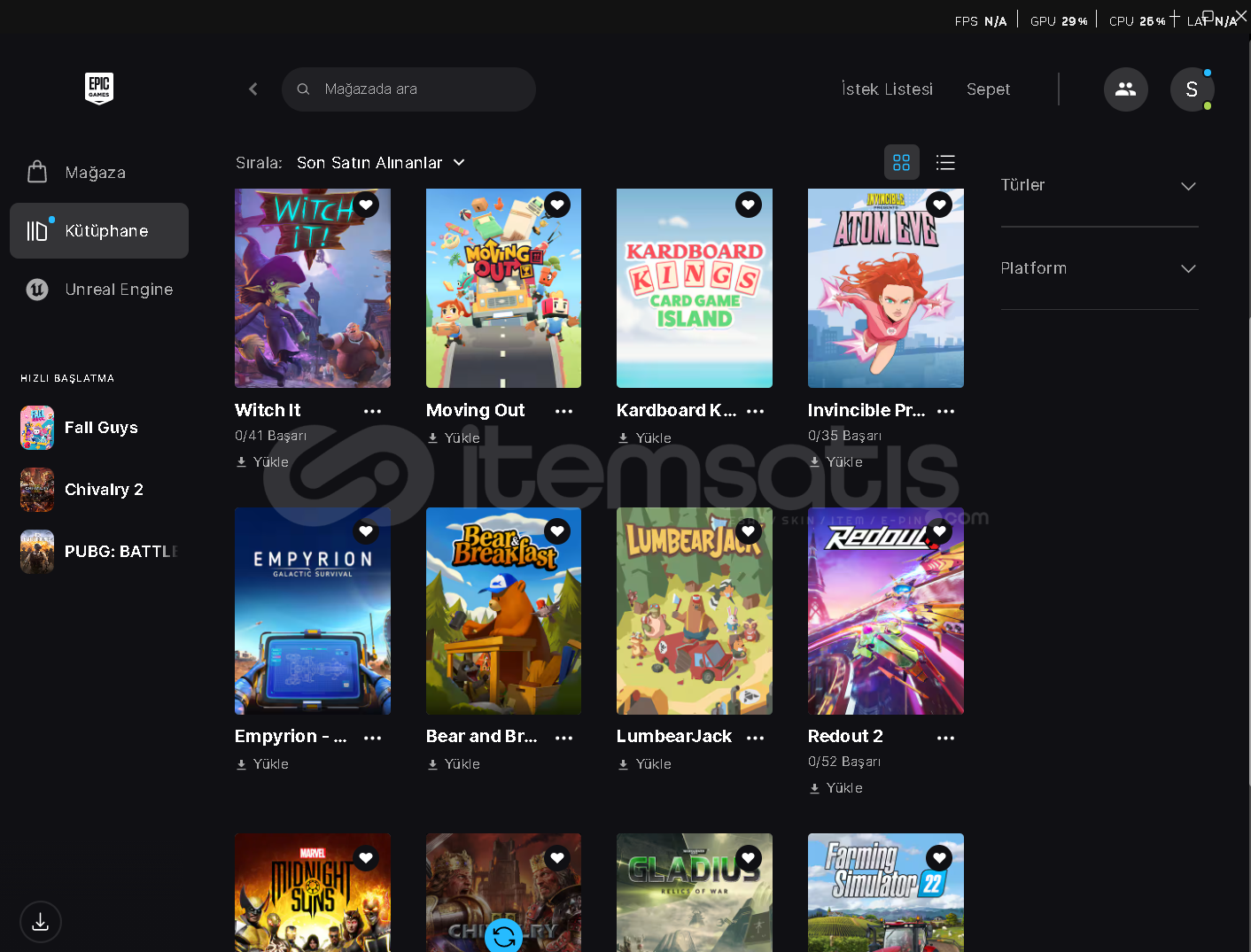Screen dimensions: 1251x952
Task: Open the Farming Simulator 22 cover art
Action: pos(886,893)
